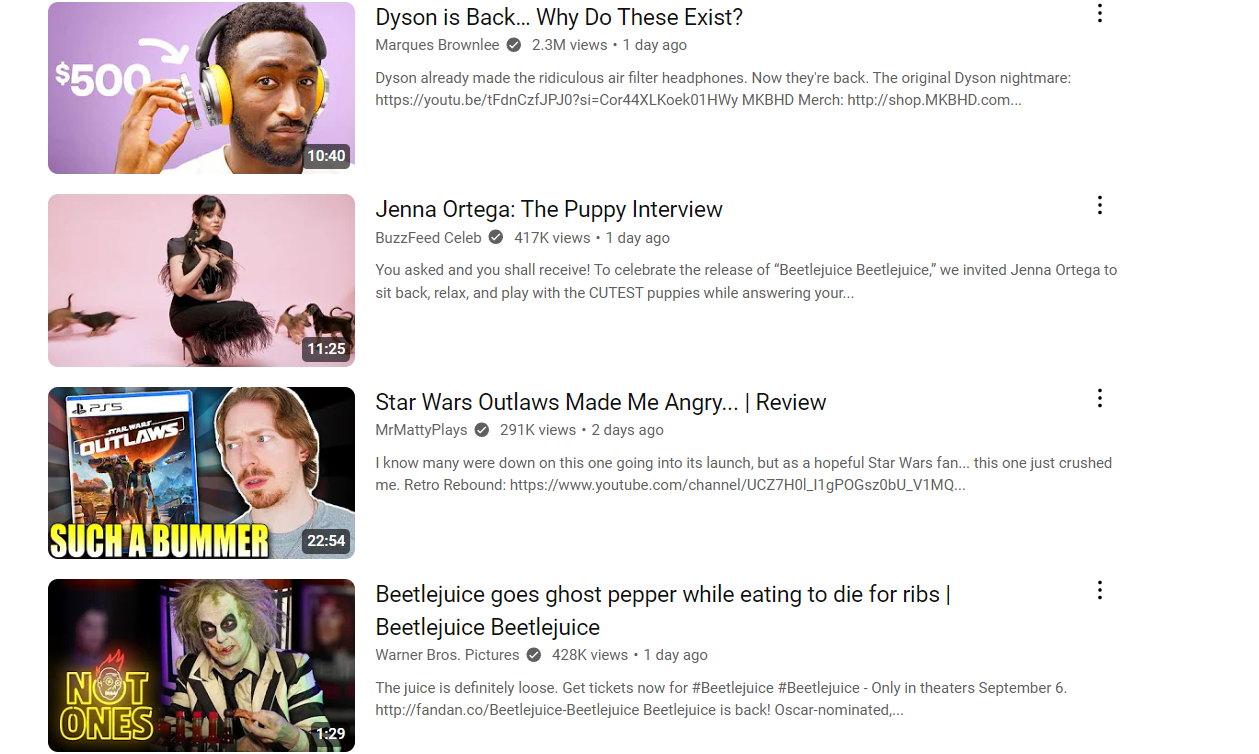Screen dimensions: 1259x754
Task: Go to the BuzzFeed Celeb channel
Action: [428, 237]
